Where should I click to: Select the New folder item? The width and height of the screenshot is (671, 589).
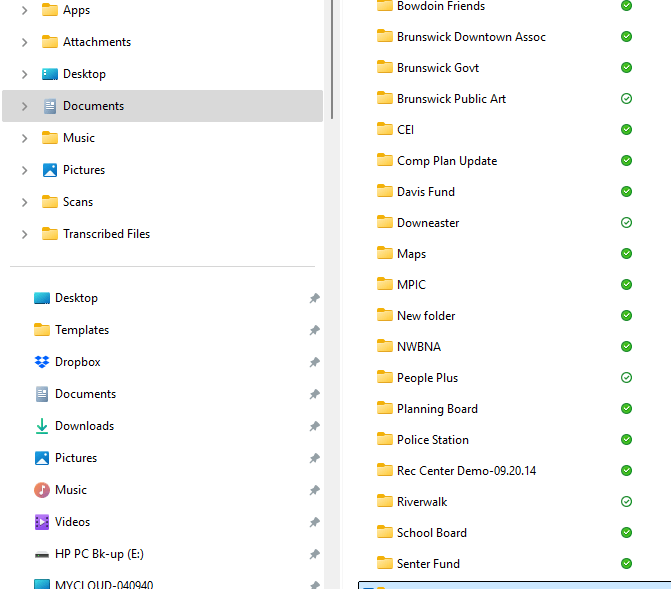pos(426,316)
